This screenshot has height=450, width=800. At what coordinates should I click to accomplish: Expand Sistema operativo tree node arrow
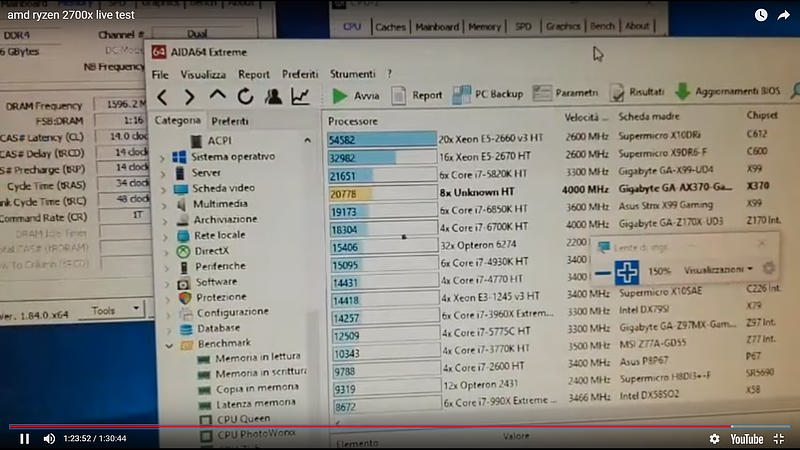162,158
